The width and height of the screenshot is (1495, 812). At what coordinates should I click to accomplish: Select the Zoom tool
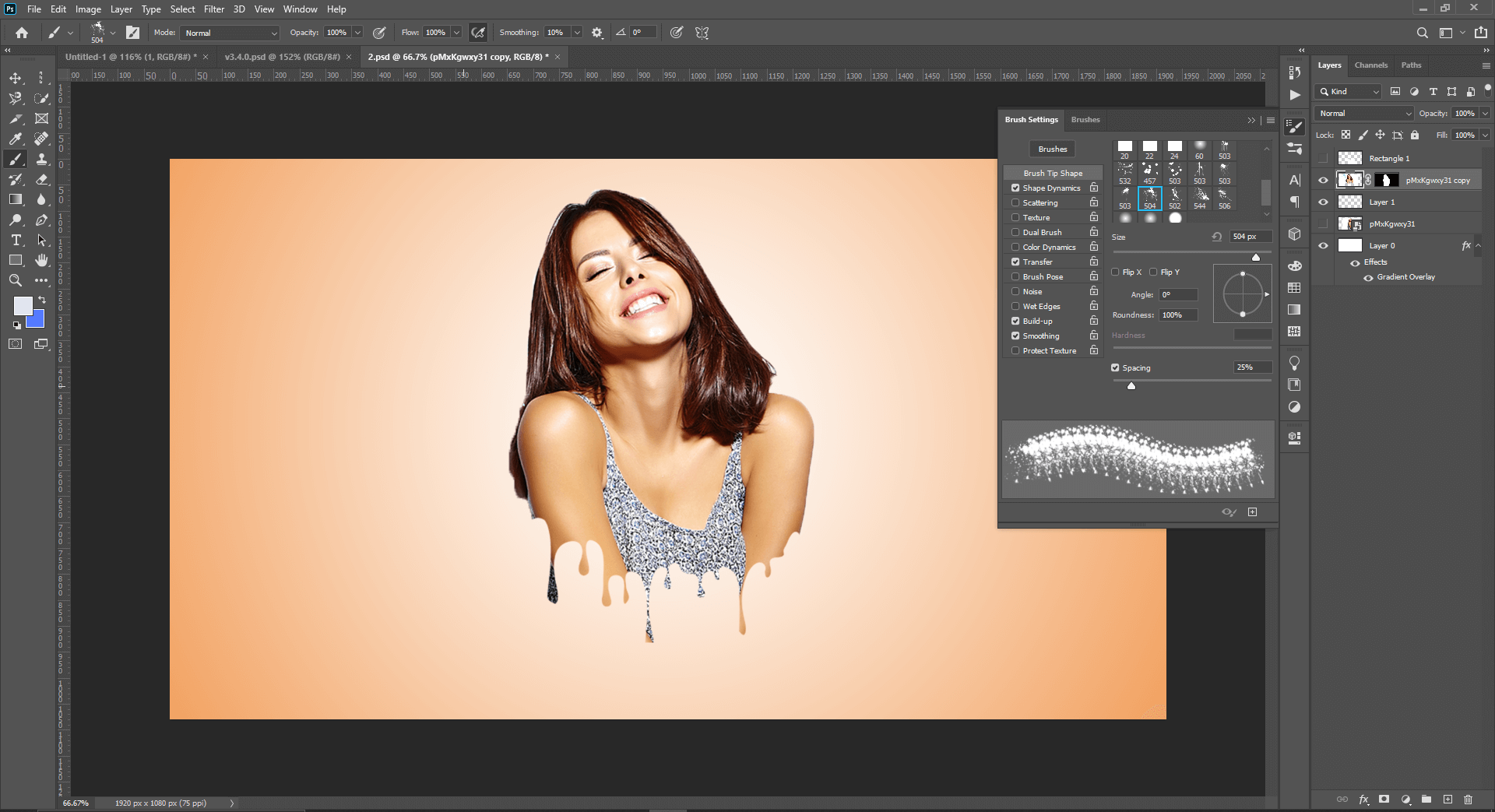(x=16, y=280)
